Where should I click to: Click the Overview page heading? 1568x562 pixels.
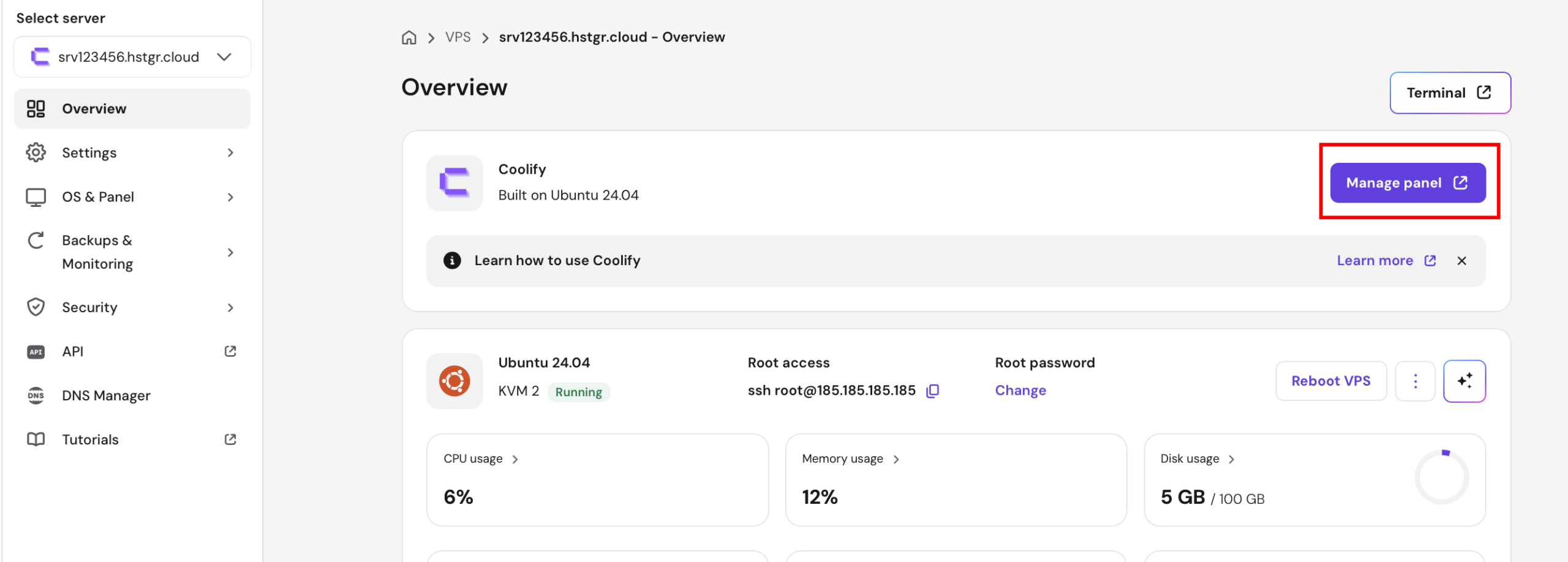pos(454,88)
